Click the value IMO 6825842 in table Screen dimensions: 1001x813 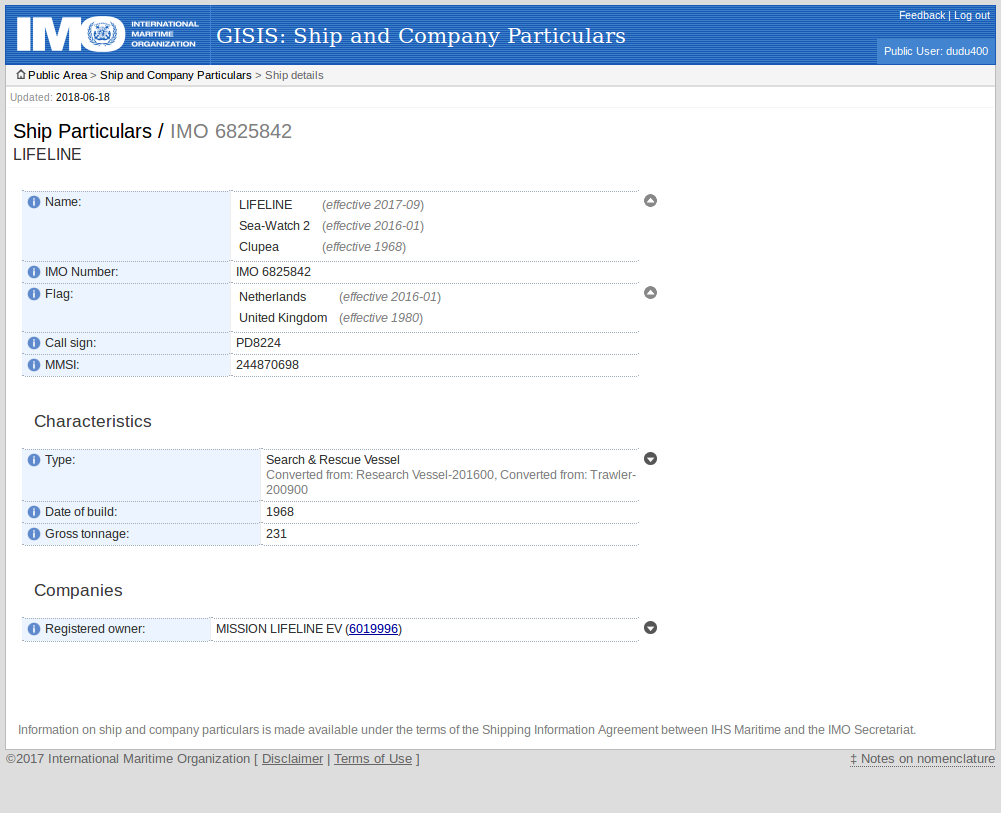pyautogui.click(x=273, y=272)
